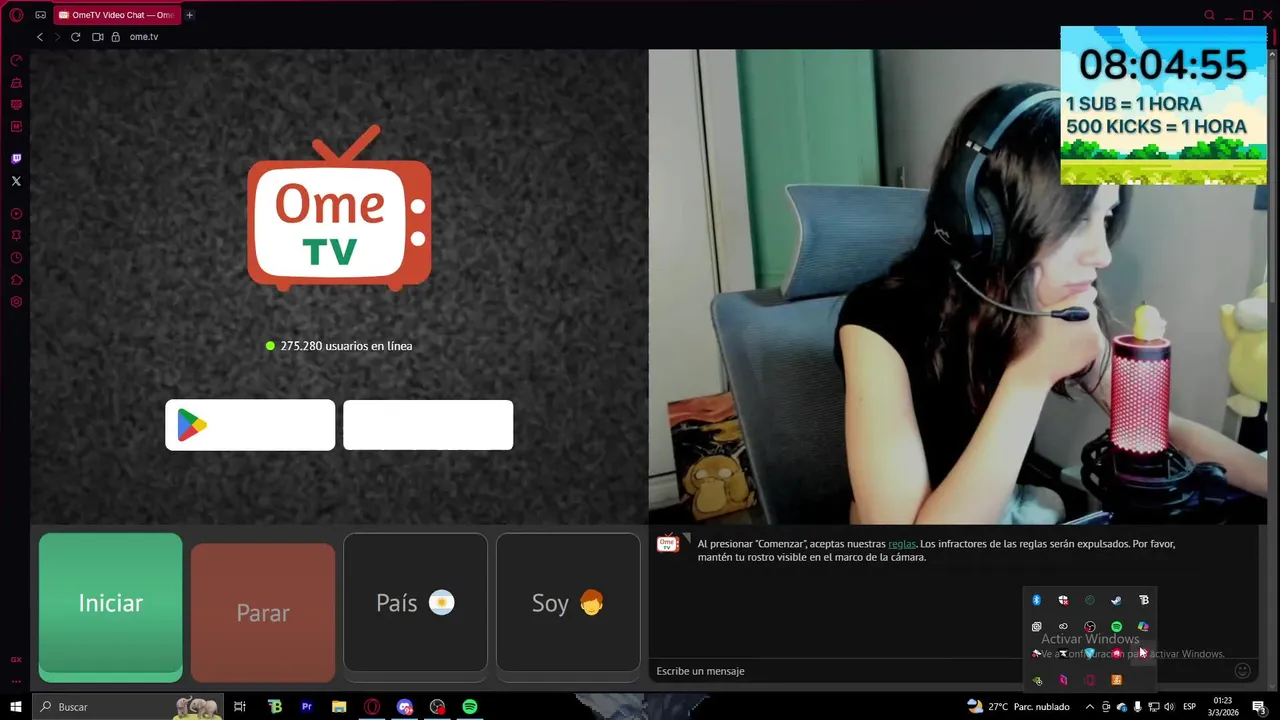Click the OBS Studio tray icon

[1090, 627]
